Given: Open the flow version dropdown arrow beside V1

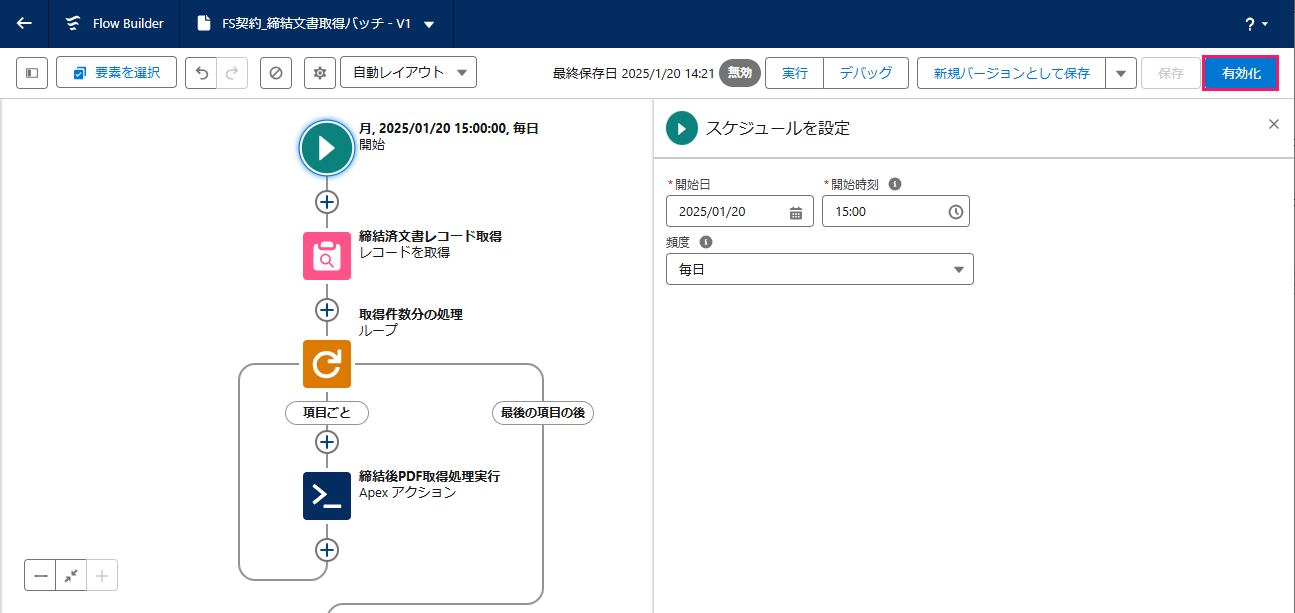Looking at the screenshot, I should pyautogui.click(x=429, y=24).
